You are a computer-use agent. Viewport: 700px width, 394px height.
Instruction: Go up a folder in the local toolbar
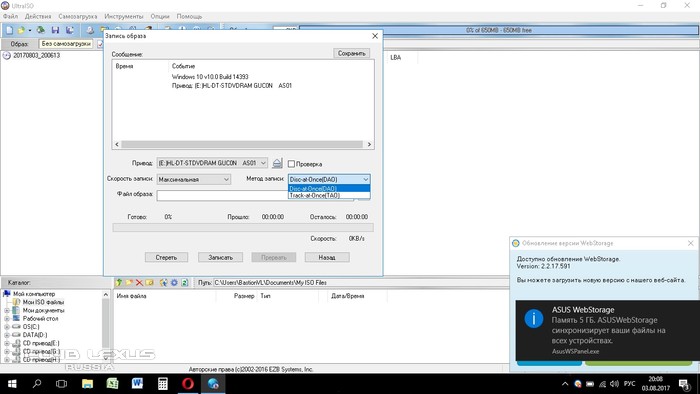[119, 282]
